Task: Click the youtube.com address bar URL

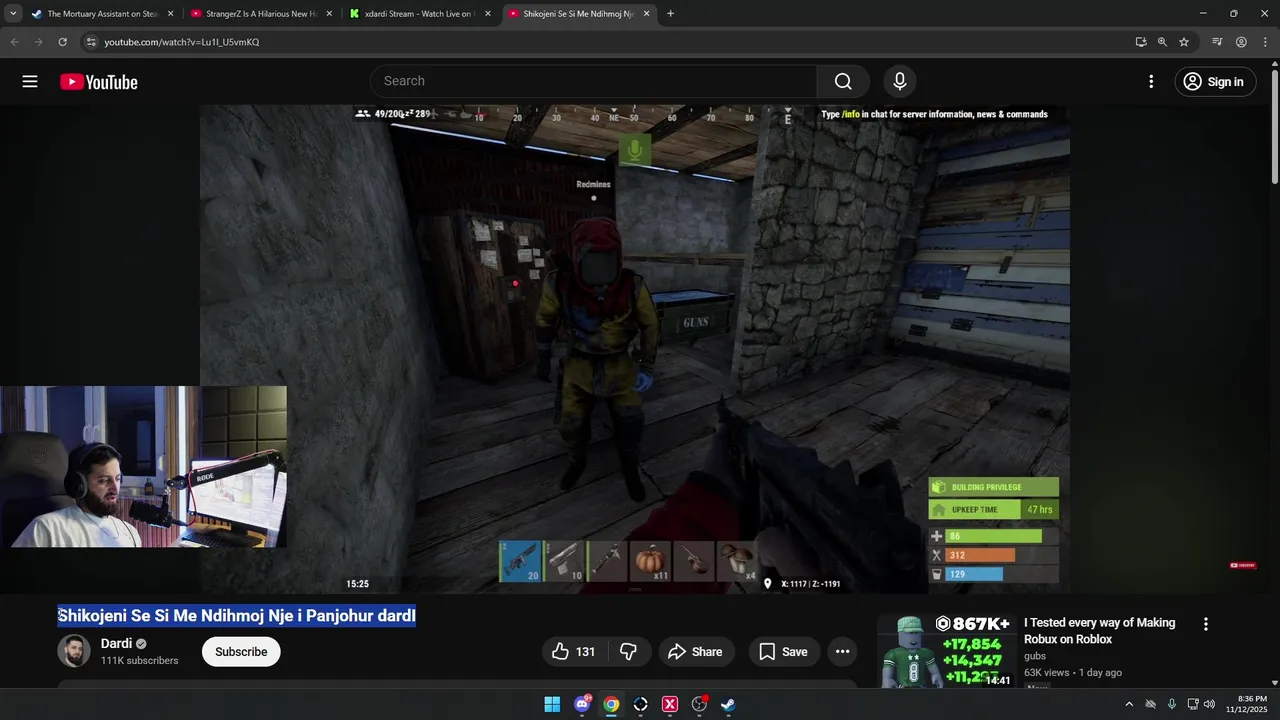Action: tap(182, 42)
